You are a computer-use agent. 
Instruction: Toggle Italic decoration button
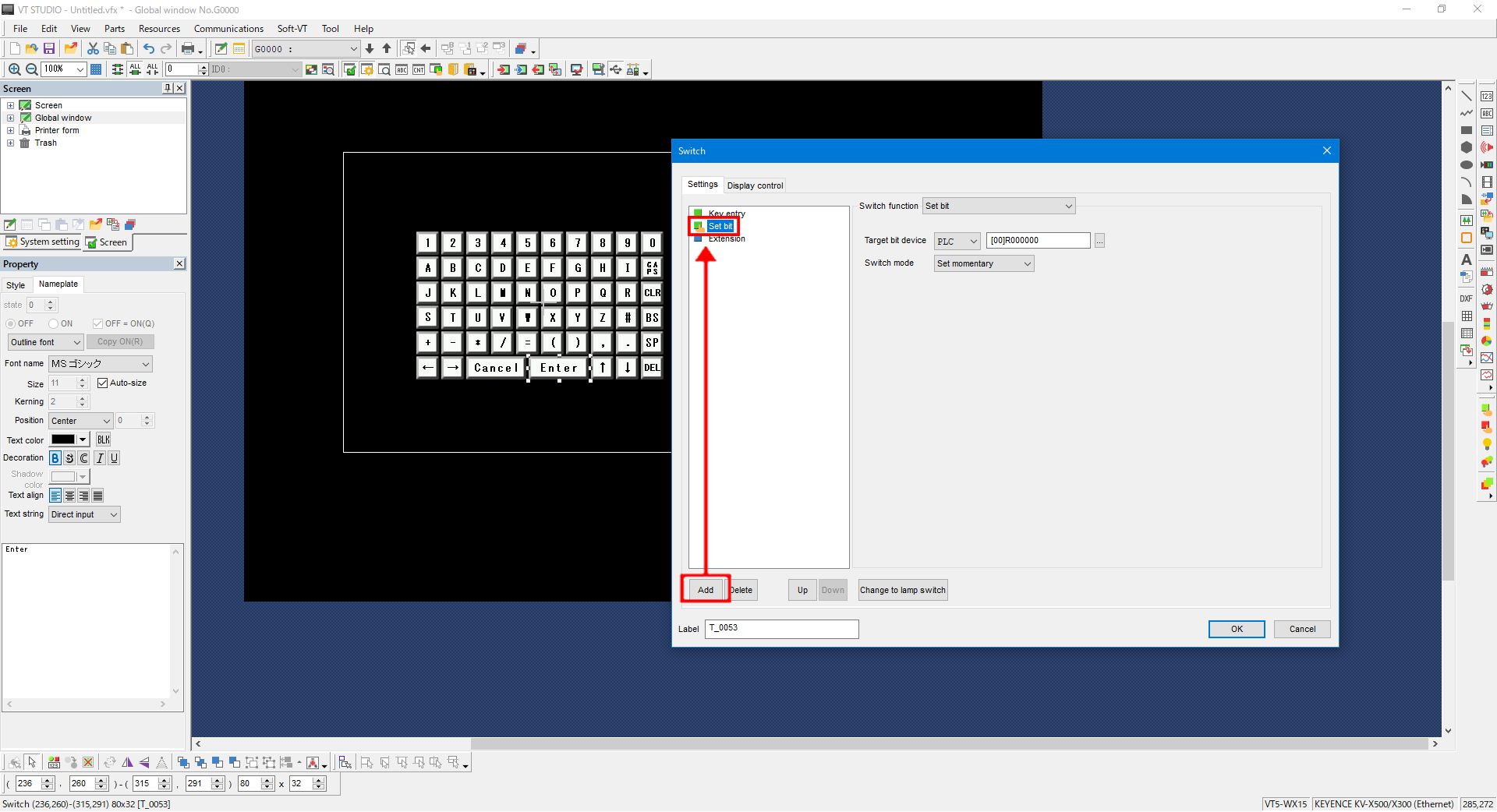[100, 458]
